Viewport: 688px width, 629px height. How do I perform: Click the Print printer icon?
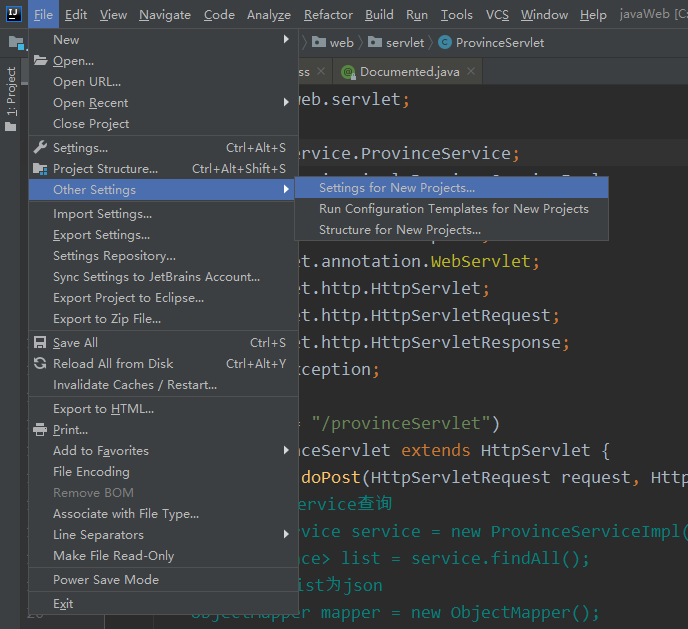[x=41, y=430]
